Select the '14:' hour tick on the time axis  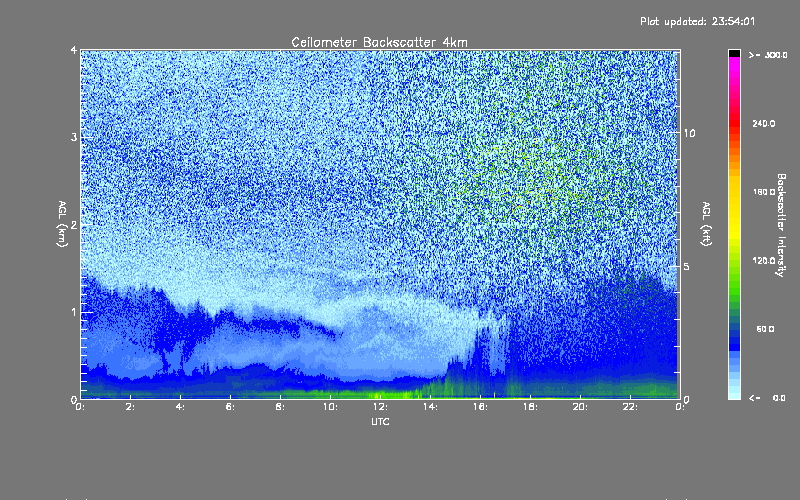pos(430,407)
